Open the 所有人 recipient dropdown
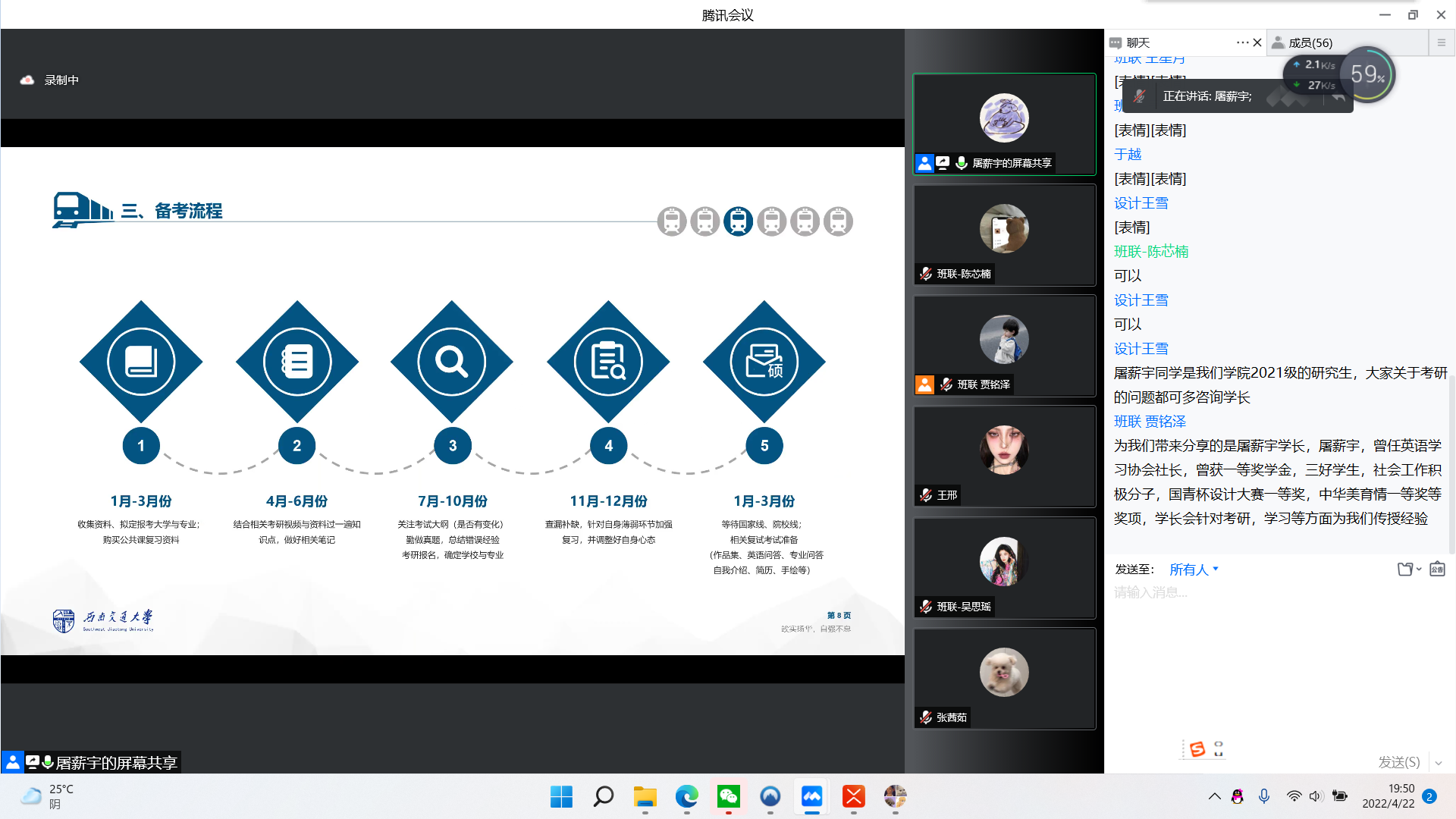The height and width of the screenshot is (819, 1456). pos(1194,570)
